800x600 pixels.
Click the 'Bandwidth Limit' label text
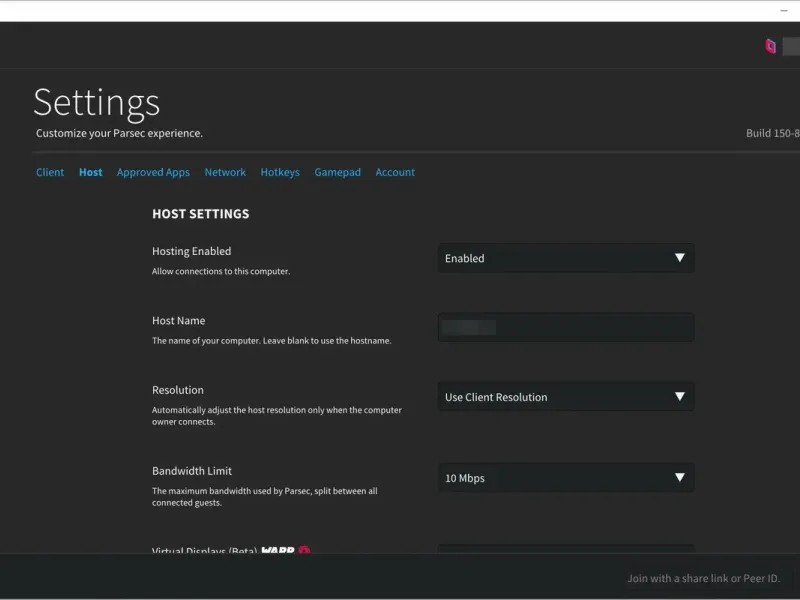click(x=192, y=471)
